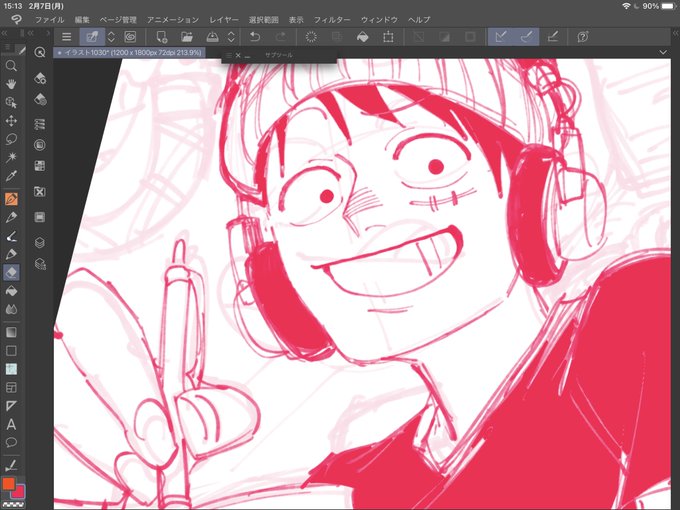Undo the last action
680x510 pixels.
click(255, 37)
